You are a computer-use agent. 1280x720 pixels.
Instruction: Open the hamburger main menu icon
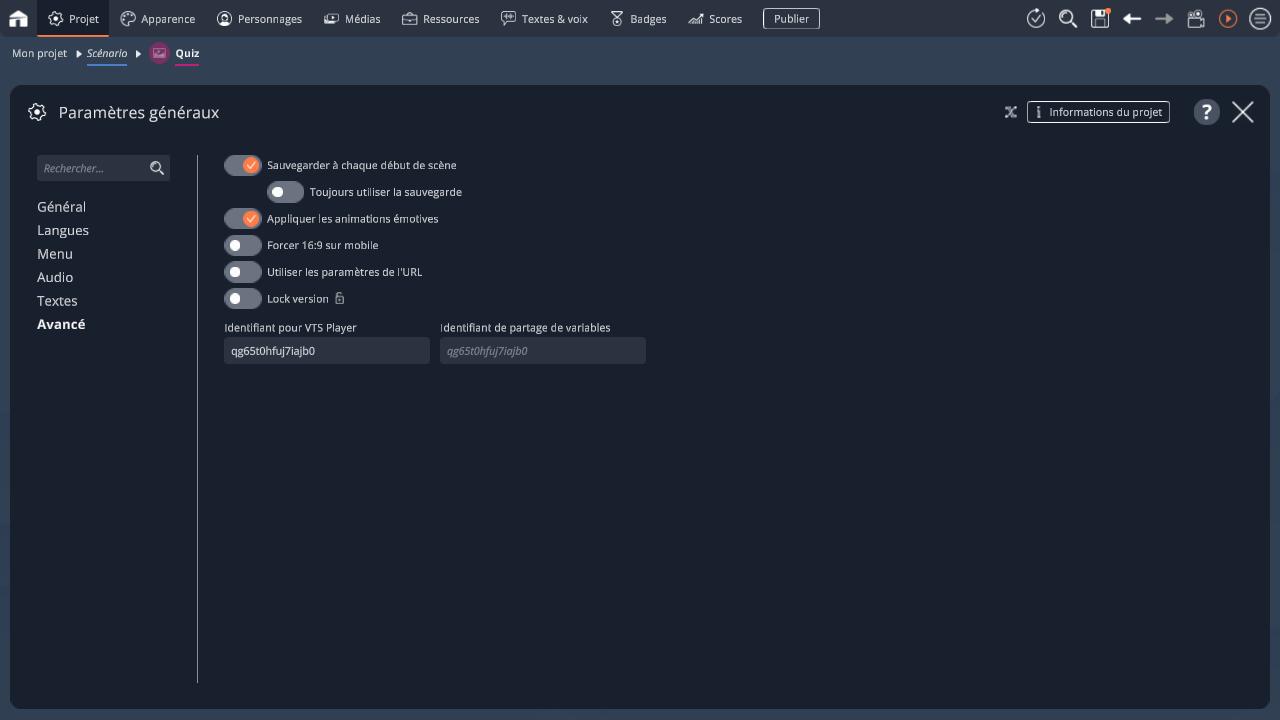(1260, 18)
